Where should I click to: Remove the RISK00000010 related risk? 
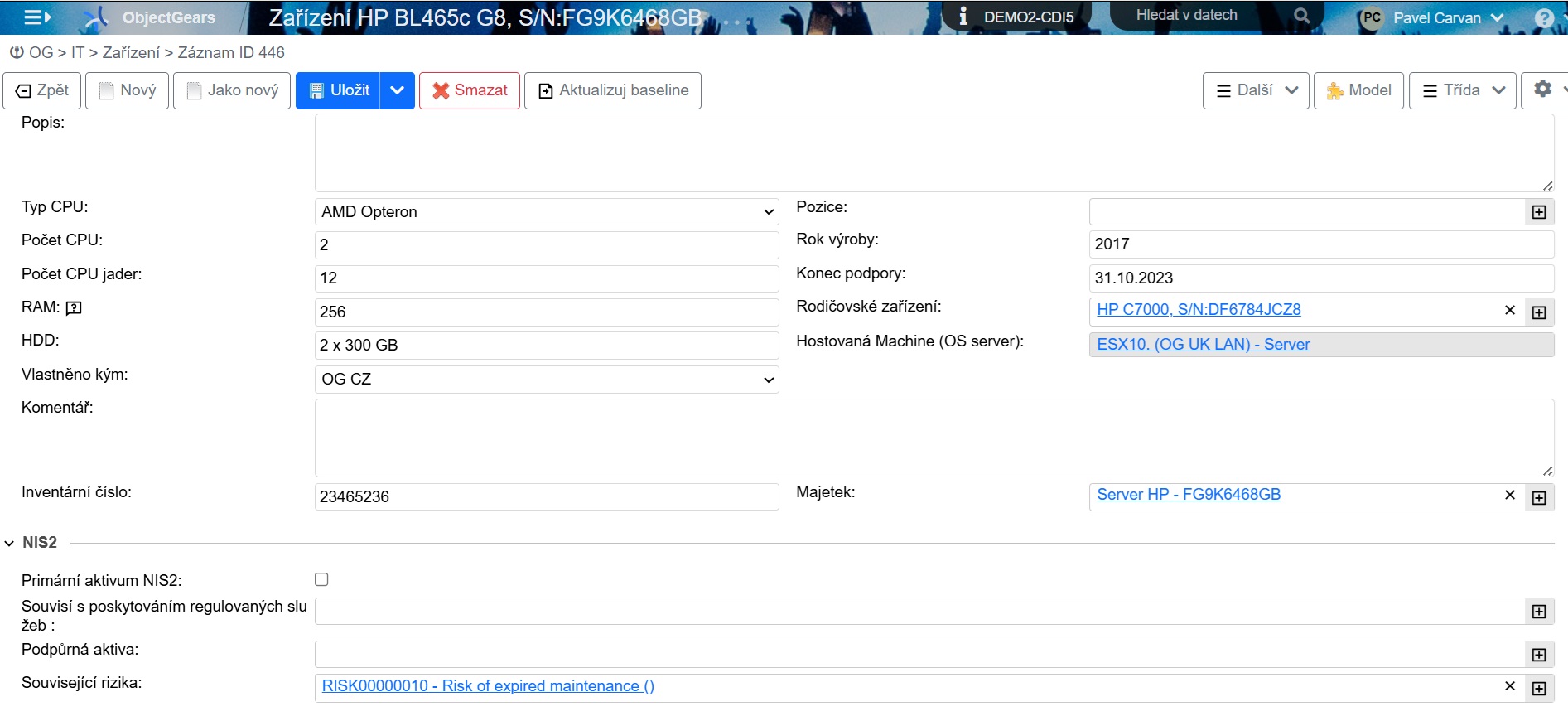point(1510,686)
